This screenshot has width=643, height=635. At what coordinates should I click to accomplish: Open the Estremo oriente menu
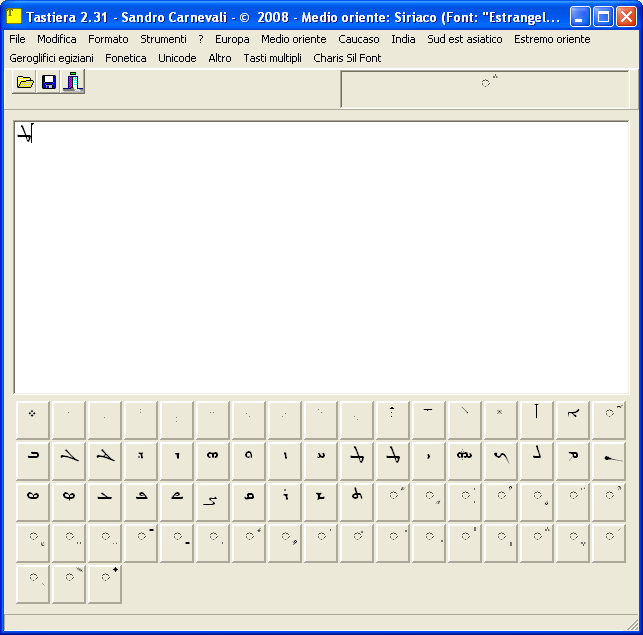[552, 39]
